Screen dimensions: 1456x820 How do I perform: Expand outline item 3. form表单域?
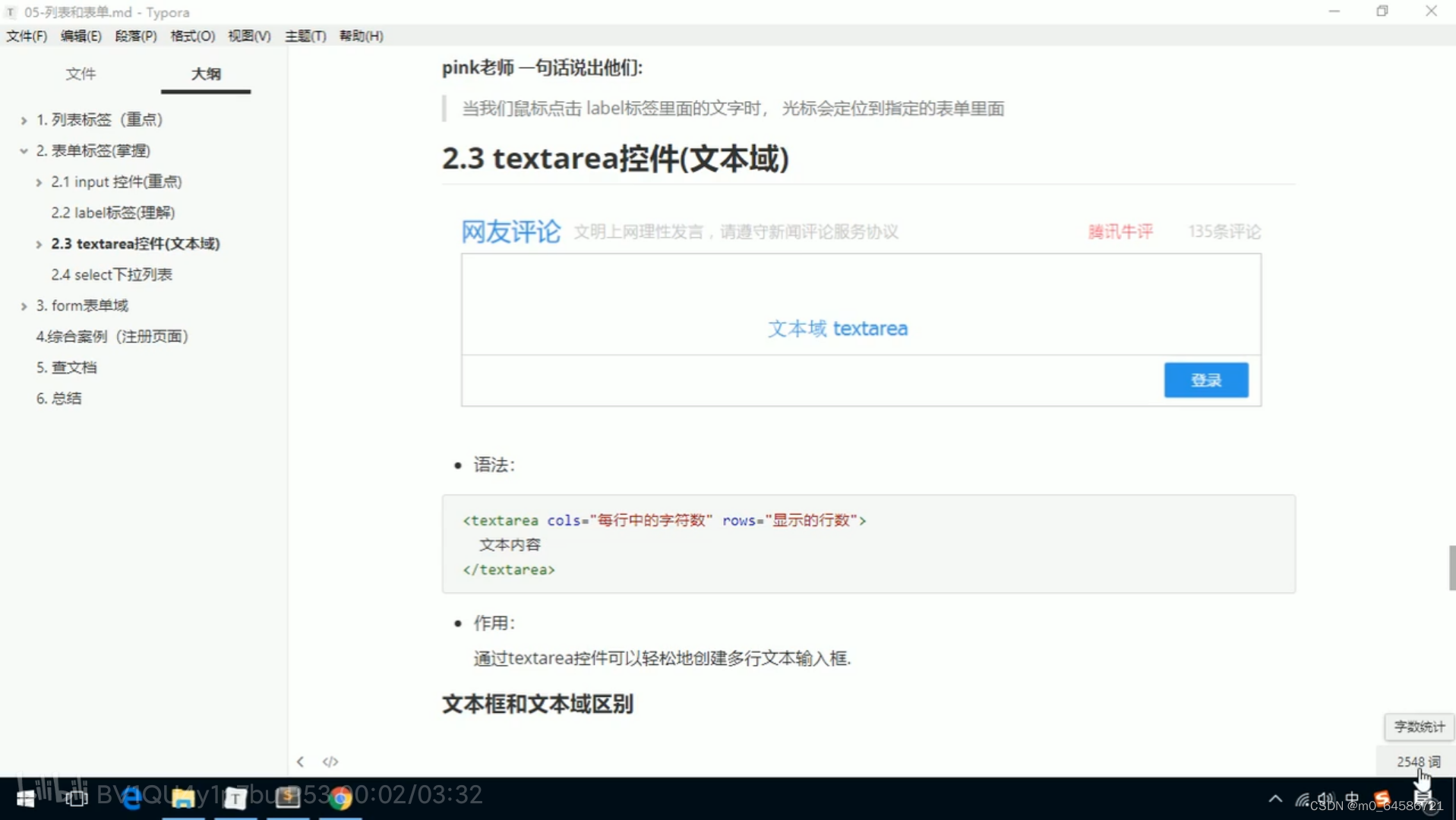pyautogui.click(x=24, y=306)
